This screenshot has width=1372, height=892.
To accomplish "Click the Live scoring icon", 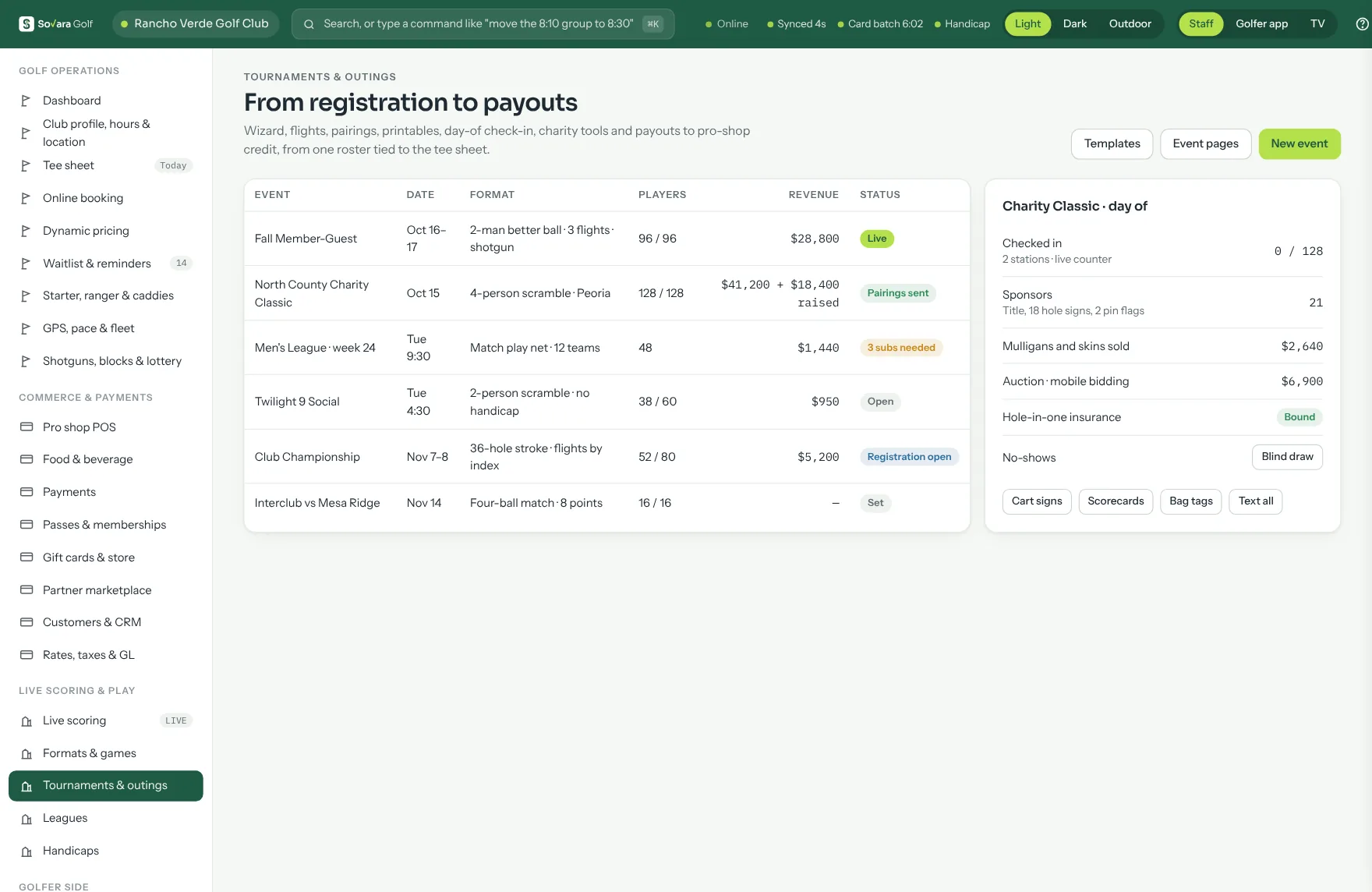I will (x=27, y=721).
